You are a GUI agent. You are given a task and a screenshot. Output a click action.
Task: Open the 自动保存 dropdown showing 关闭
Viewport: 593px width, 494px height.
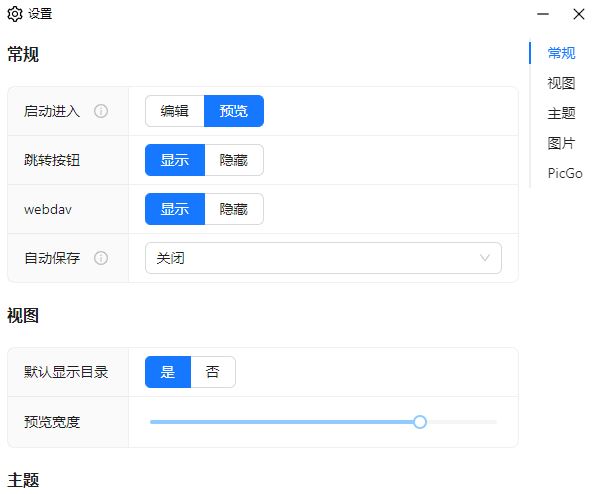tap(323, 258)
